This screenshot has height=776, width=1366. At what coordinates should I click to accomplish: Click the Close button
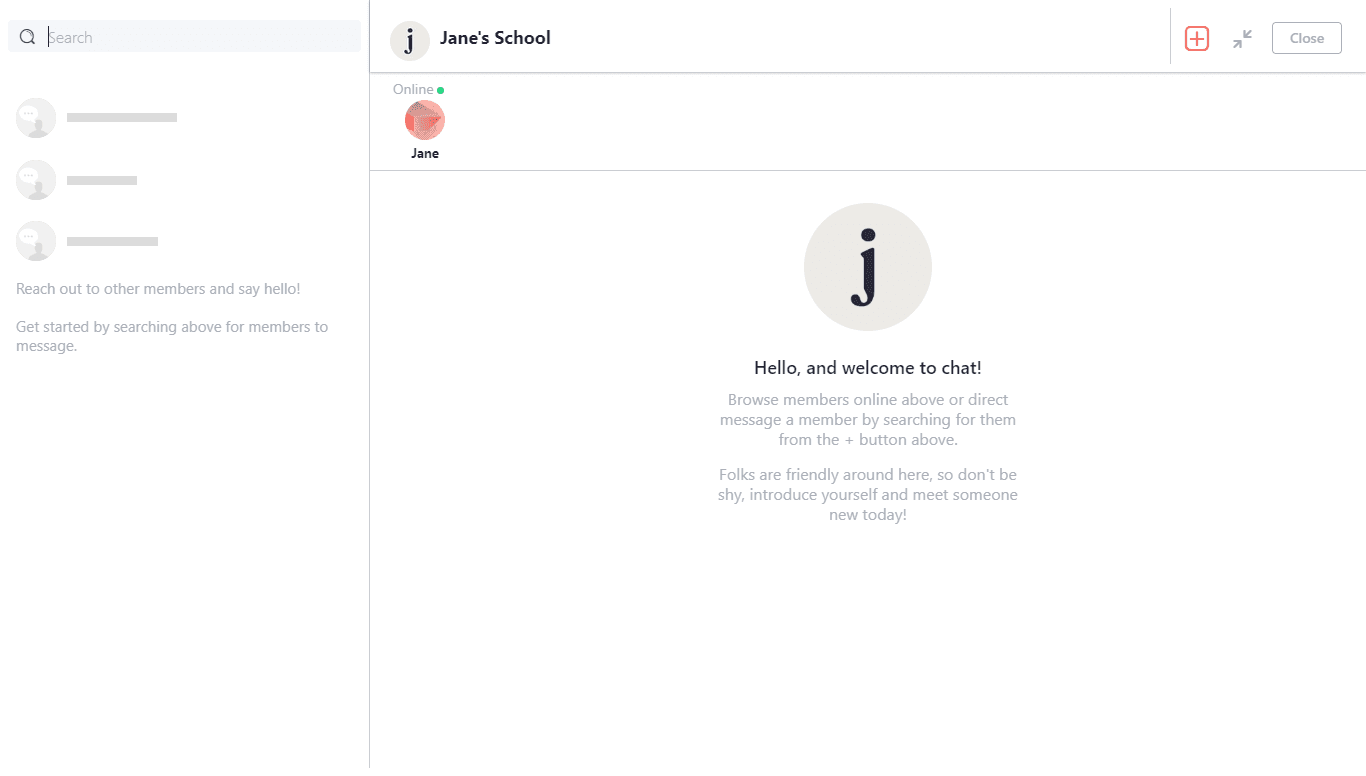(1306, 38)
